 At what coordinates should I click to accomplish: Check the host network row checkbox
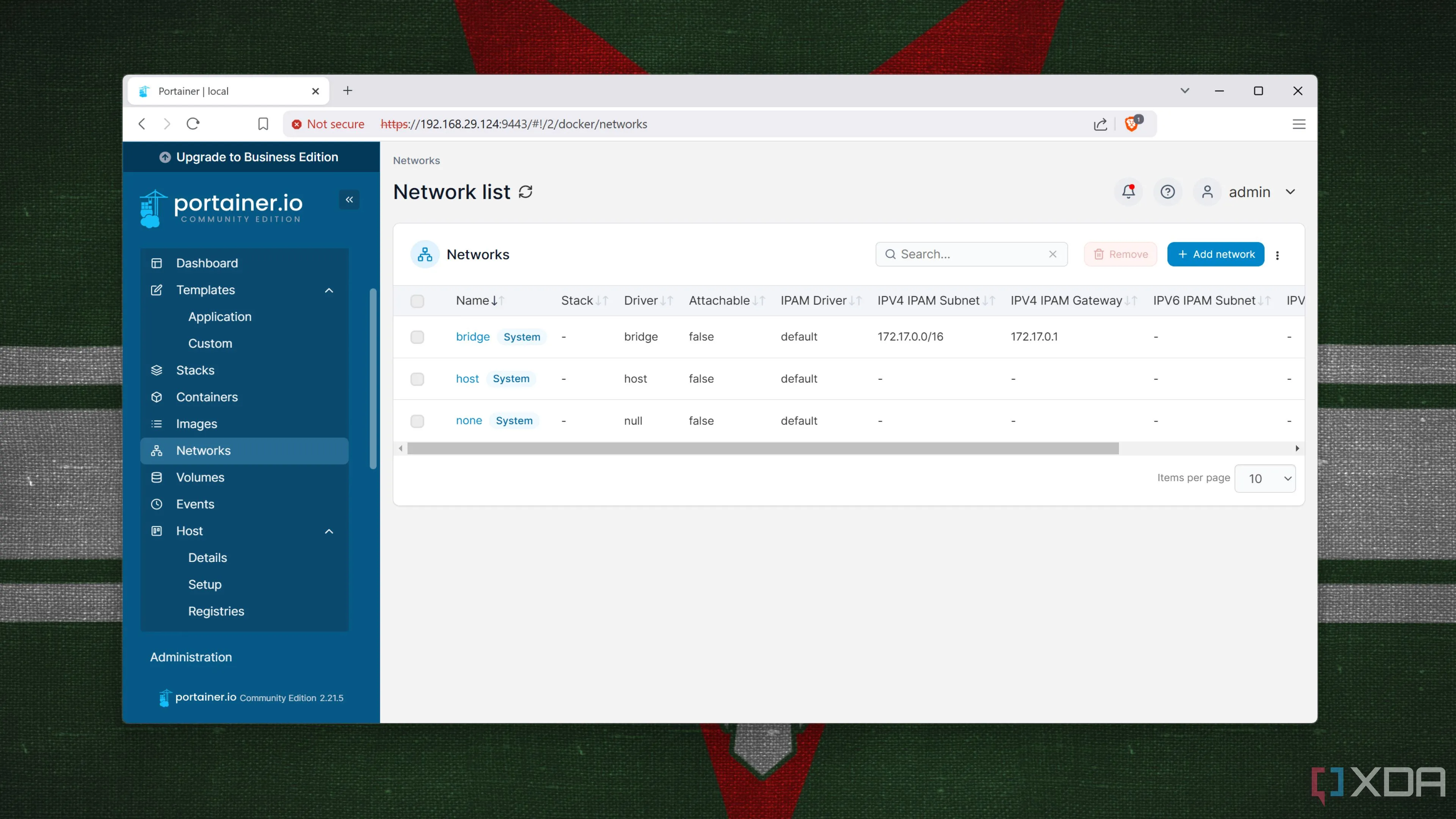[x=417, y=379]
